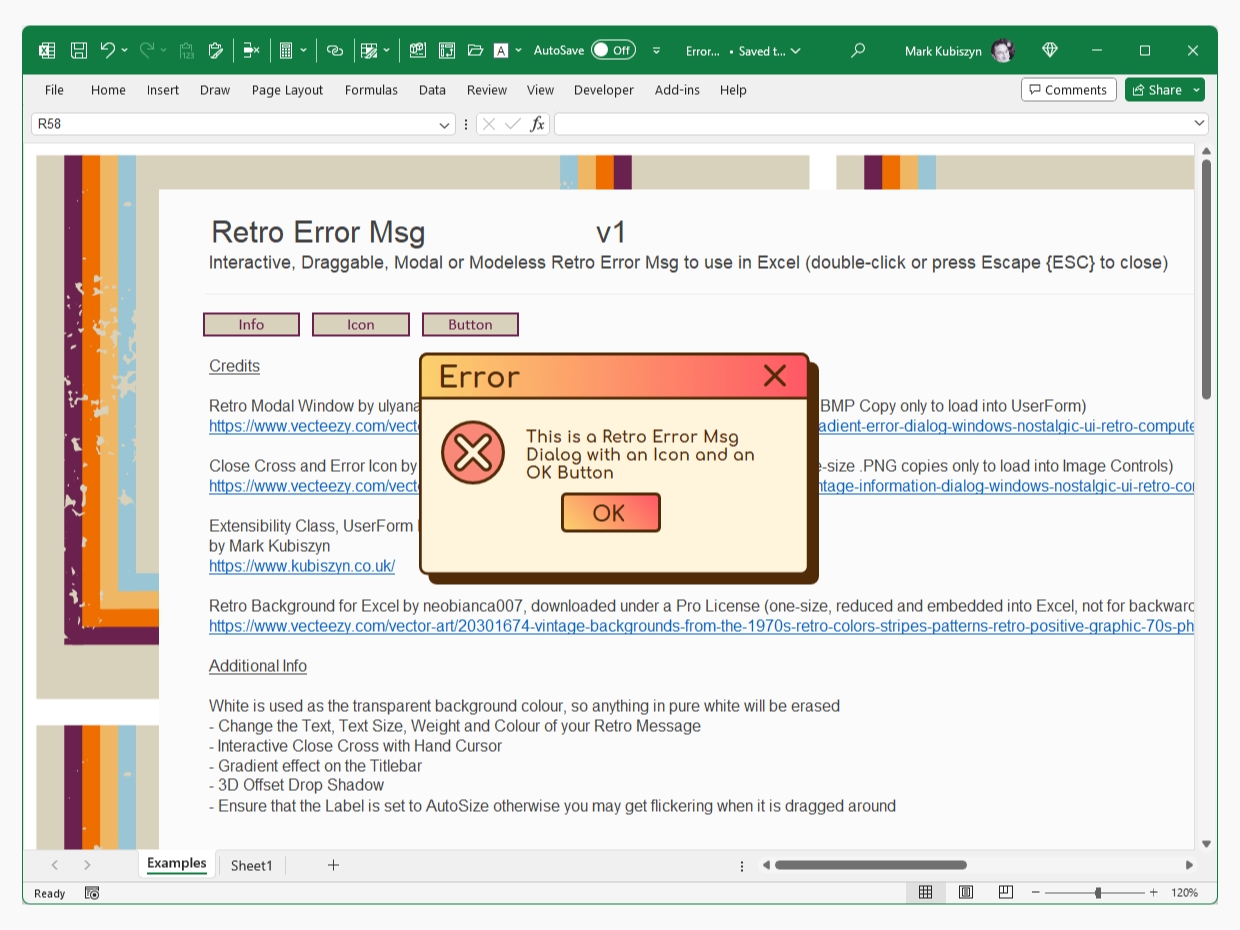Click the Save icon in the title bar
This screenshot has height=930, width=1240.
79,50
